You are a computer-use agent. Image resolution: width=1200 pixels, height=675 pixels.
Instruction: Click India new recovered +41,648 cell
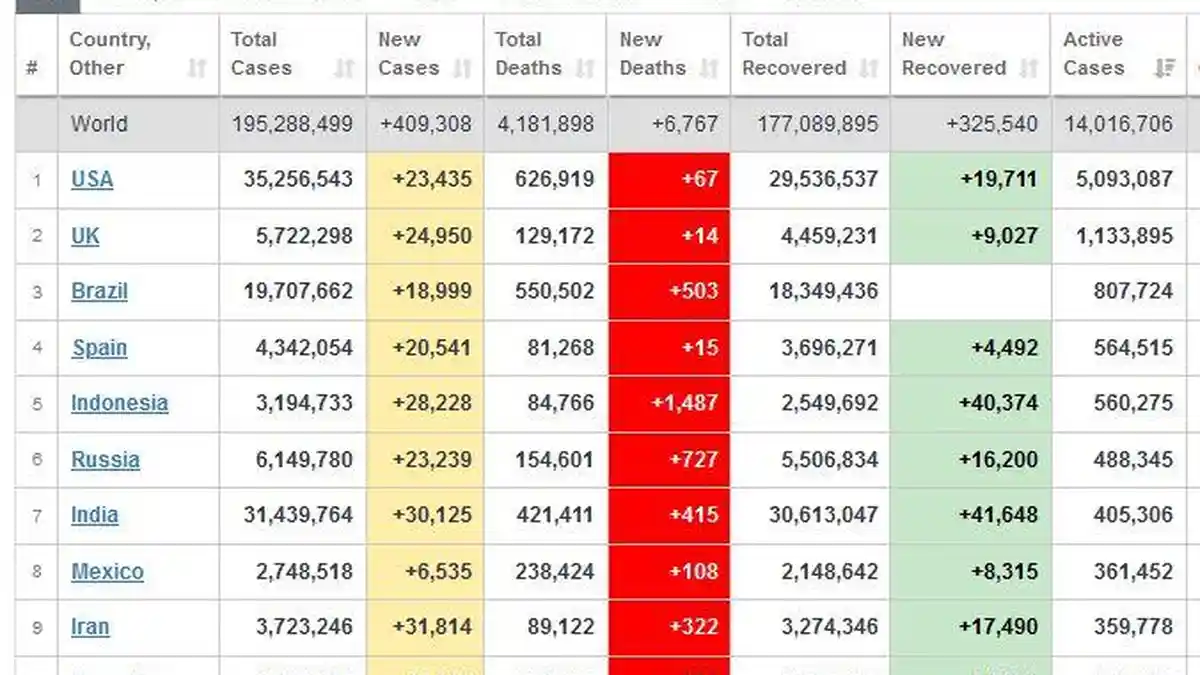(970, 516)
